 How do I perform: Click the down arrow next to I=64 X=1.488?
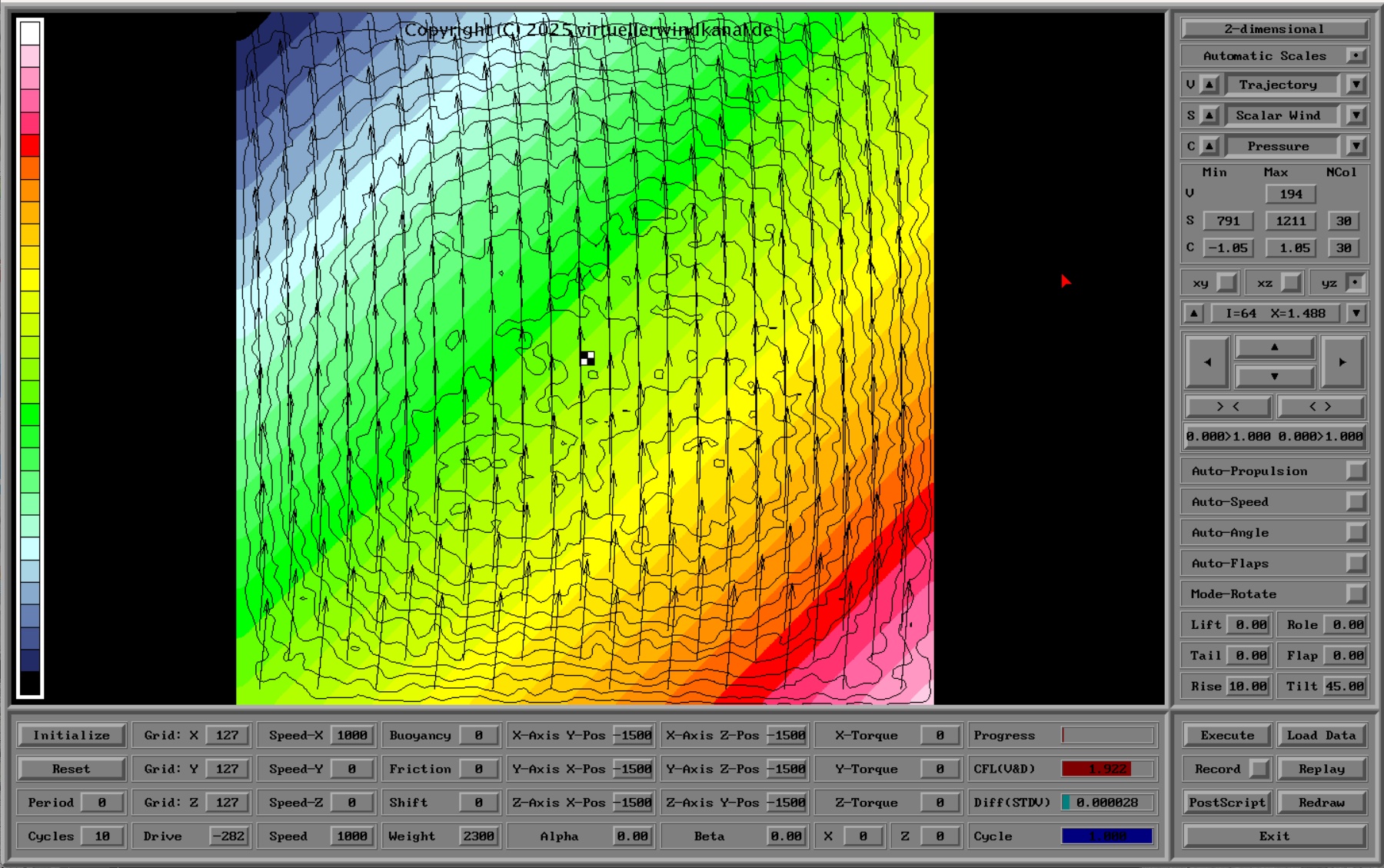click(x=1356, y=314)
